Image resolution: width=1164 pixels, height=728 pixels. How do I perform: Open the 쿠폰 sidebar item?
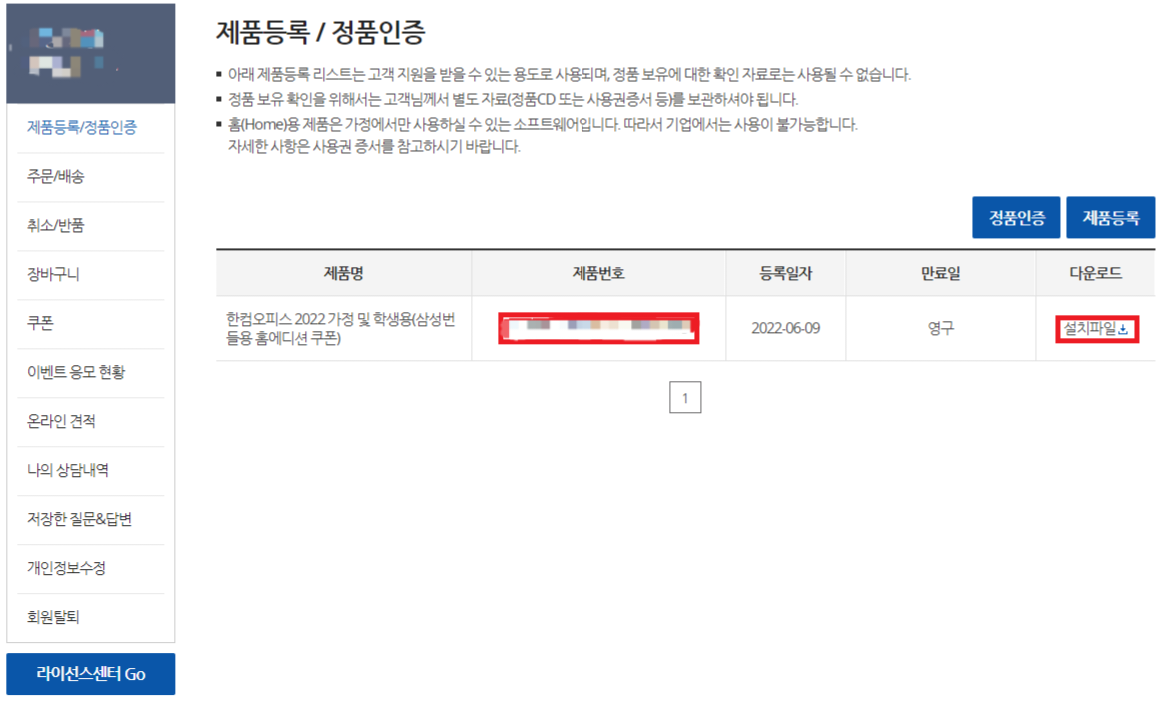click(40, 324)
